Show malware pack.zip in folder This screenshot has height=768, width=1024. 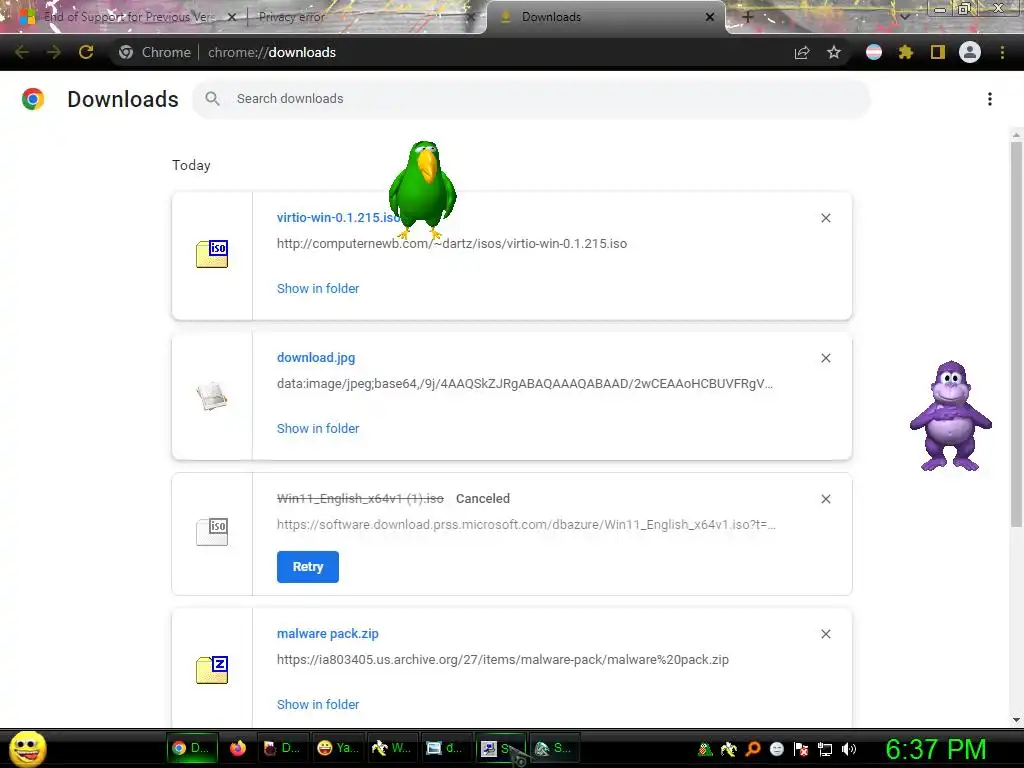pos(318,705)
